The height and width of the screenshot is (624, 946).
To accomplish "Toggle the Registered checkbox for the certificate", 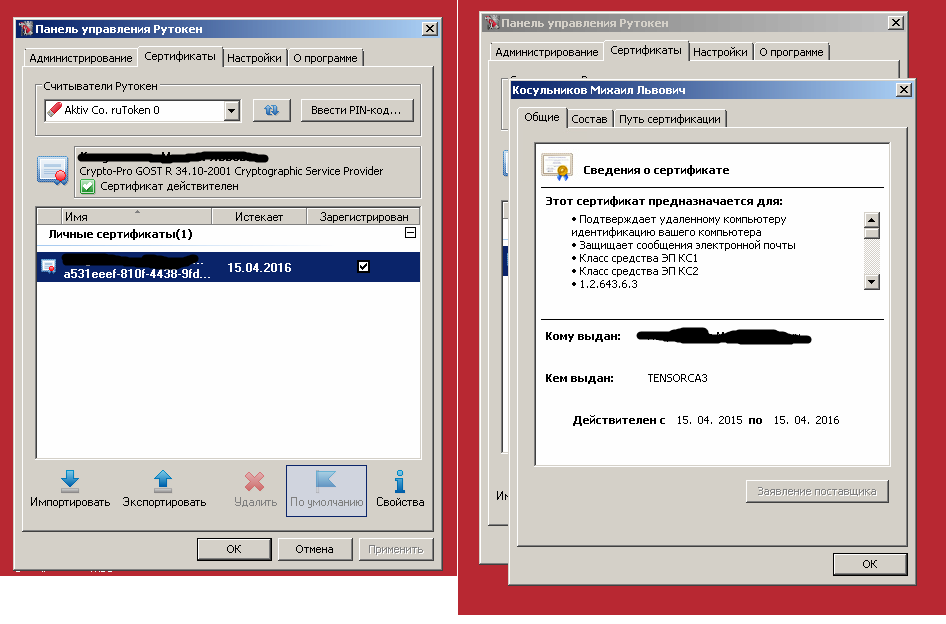I will 364,267.
